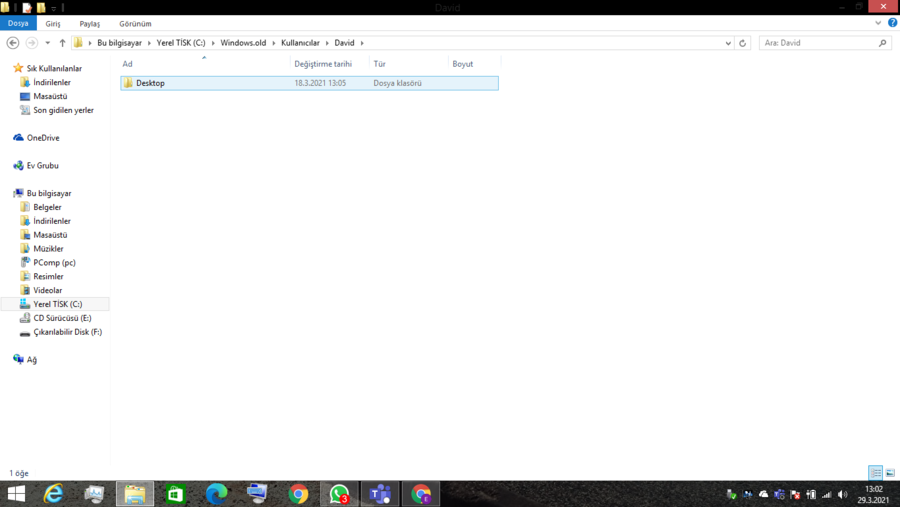
Task: Click the volume icon in the system tray
Action: click(x=842, y=494)
